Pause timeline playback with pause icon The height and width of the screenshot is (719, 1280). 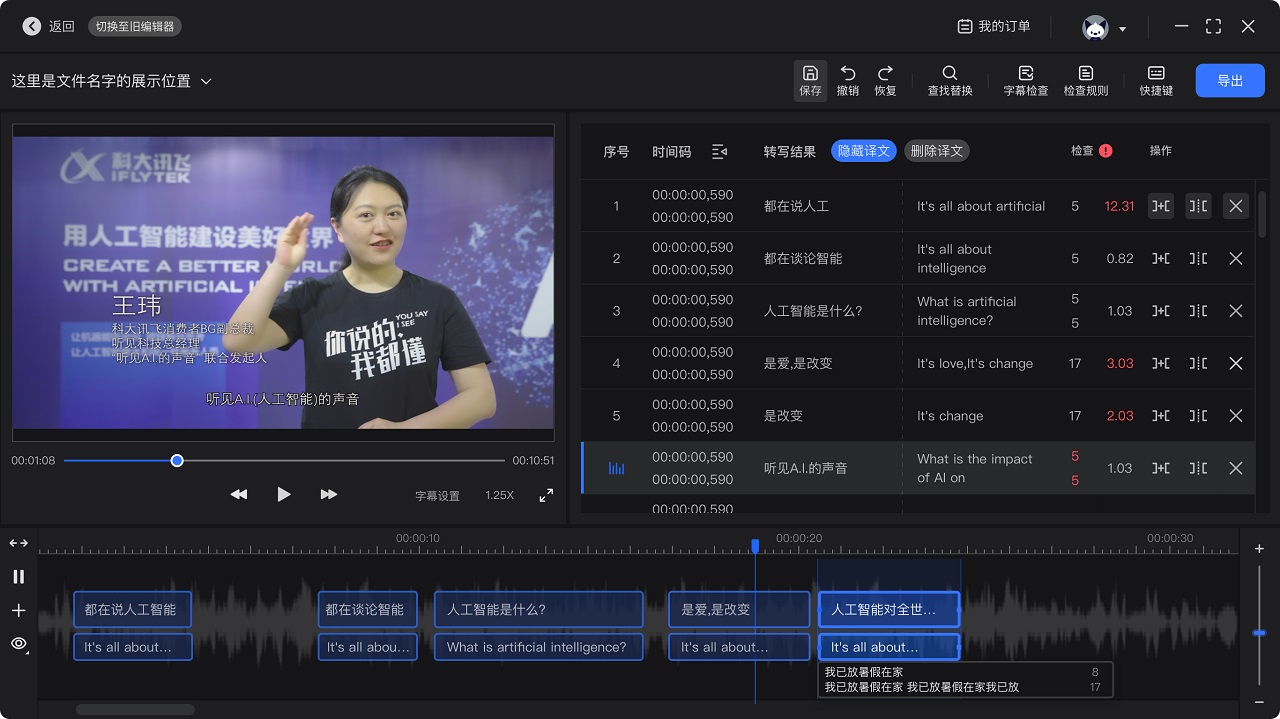tap(17, 576)
